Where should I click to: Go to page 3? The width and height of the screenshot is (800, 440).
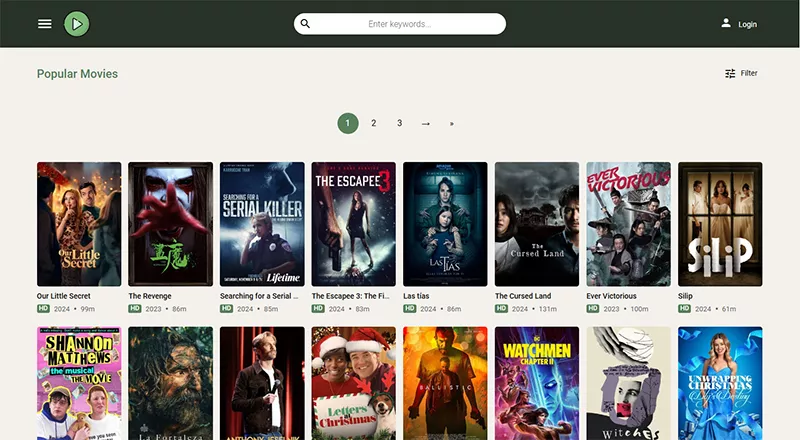pyautogui.click(x=399, y=124)
